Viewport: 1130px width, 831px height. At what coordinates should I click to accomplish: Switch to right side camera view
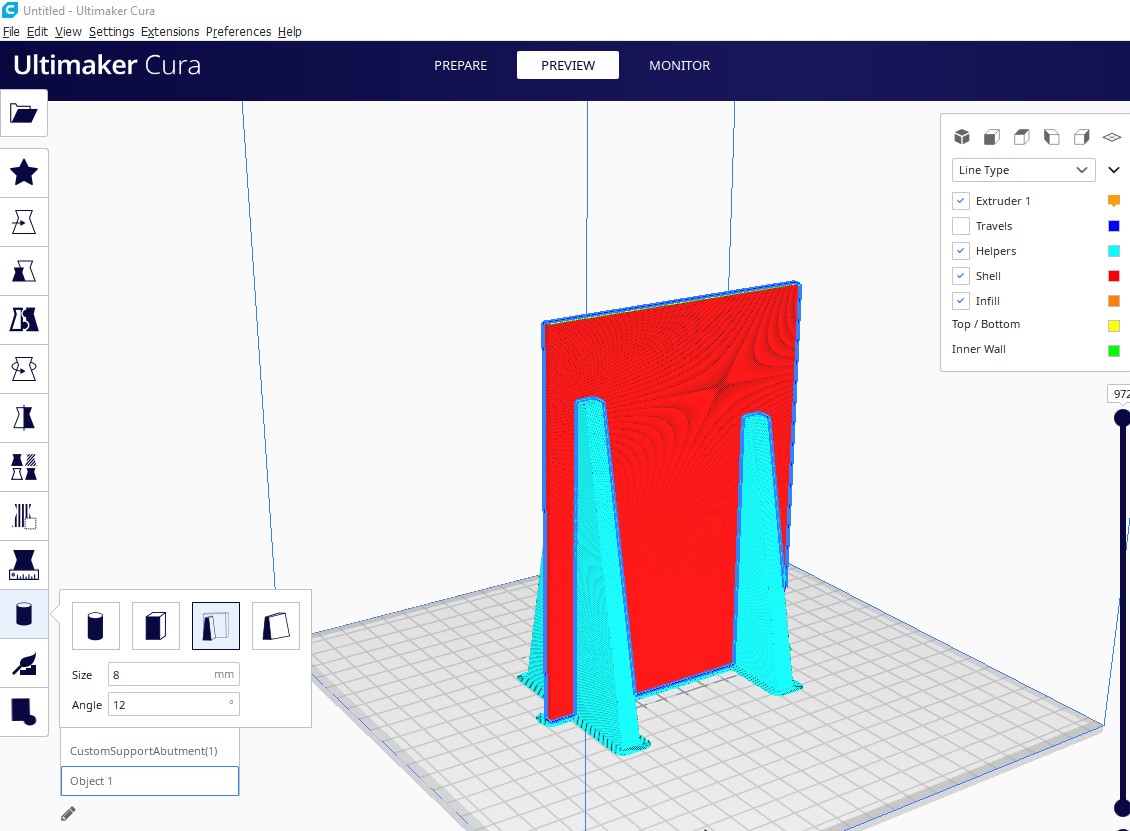tap(1082, 137)
